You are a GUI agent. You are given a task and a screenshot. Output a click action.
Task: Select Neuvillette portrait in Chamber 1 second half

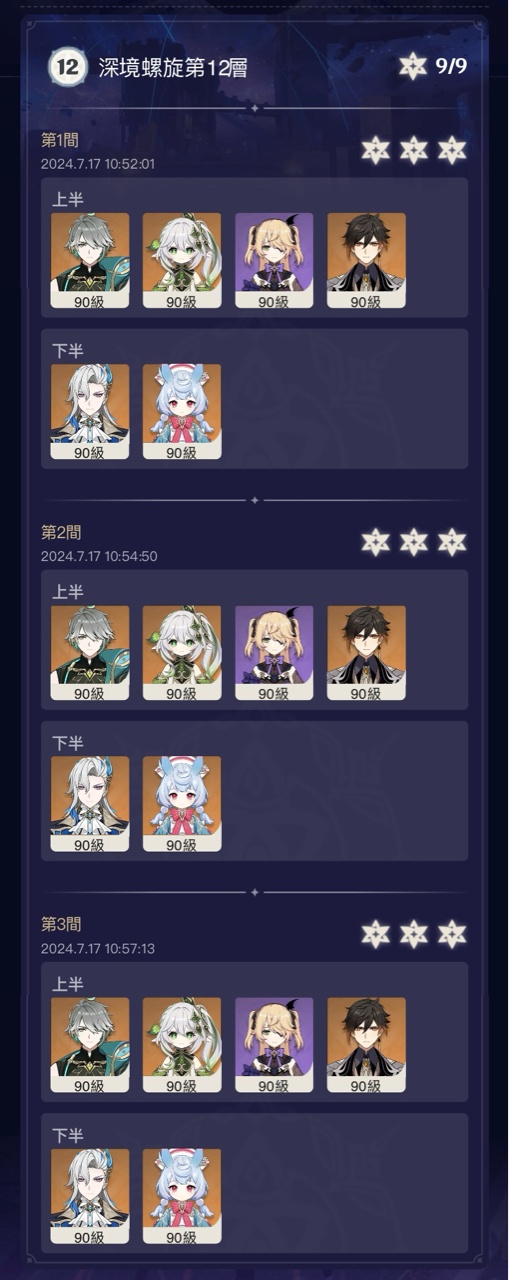point(90,411)
